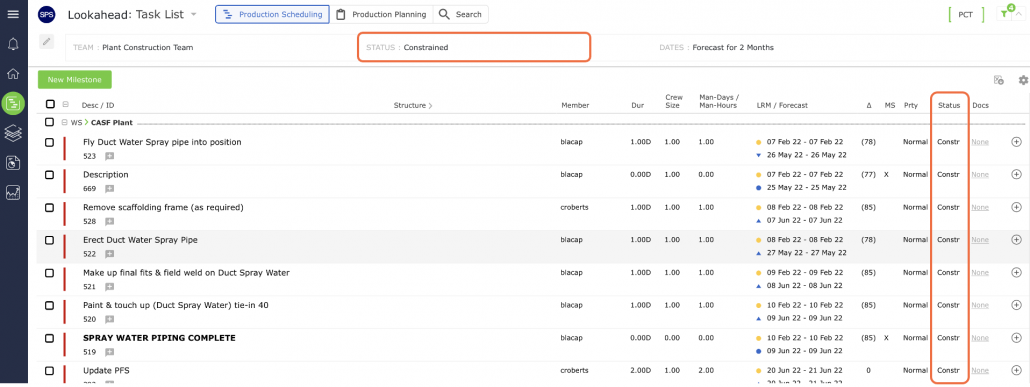Open the reports document sidebar icon
Viewport: 1030px width, 387px height.
13,163
